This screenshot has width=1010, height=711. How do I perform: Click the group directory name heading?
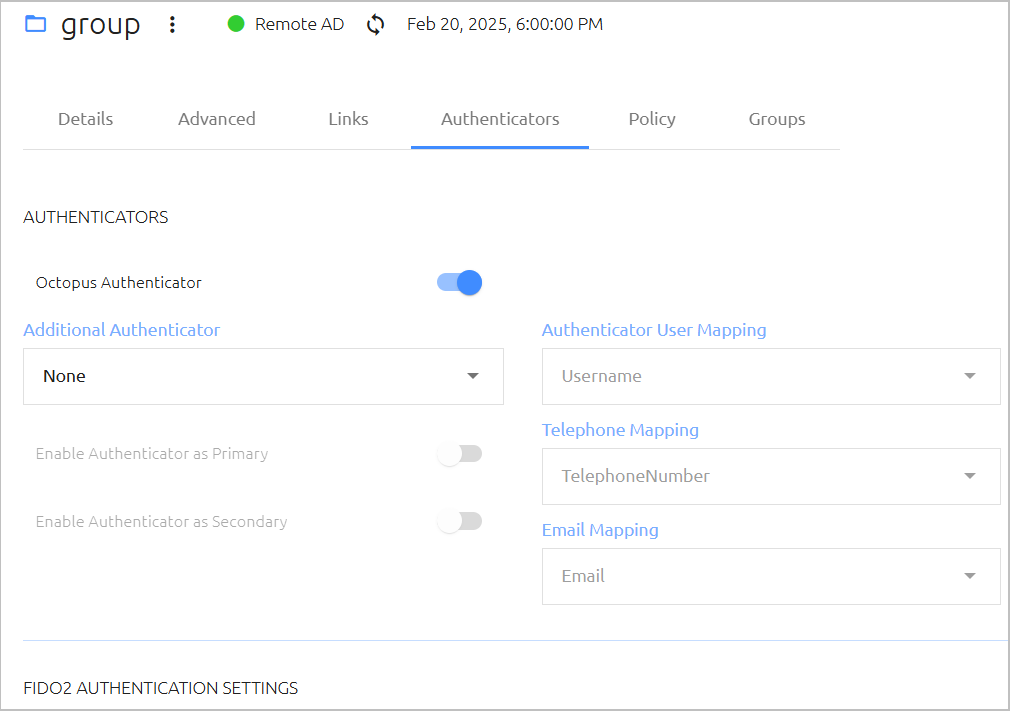(x=100, y=26)
